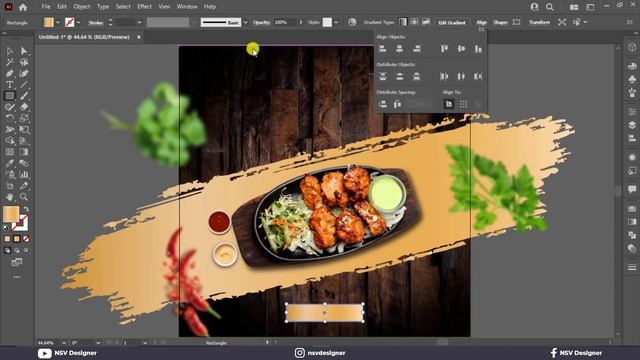Set Gradient fill mode below swatches
This screenshot has width=640, height=360.
click(17, 239)
